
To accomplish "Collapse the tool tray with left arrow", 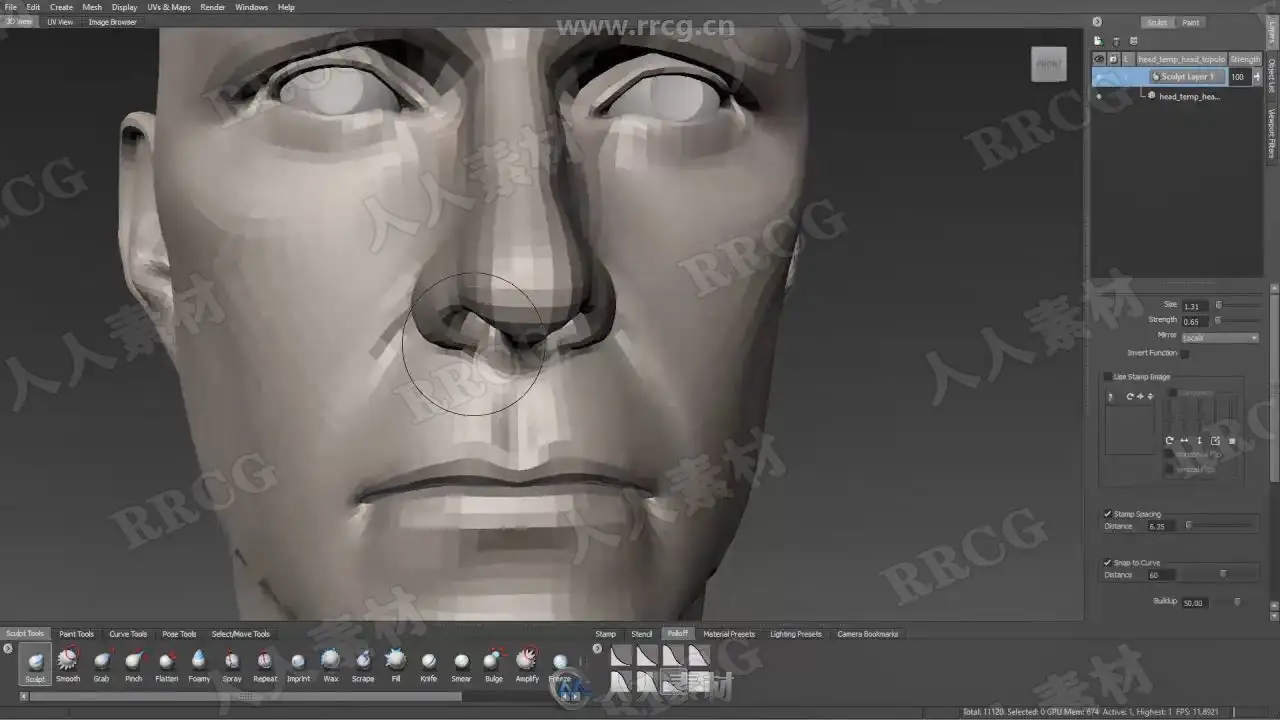I will (8, 649).
